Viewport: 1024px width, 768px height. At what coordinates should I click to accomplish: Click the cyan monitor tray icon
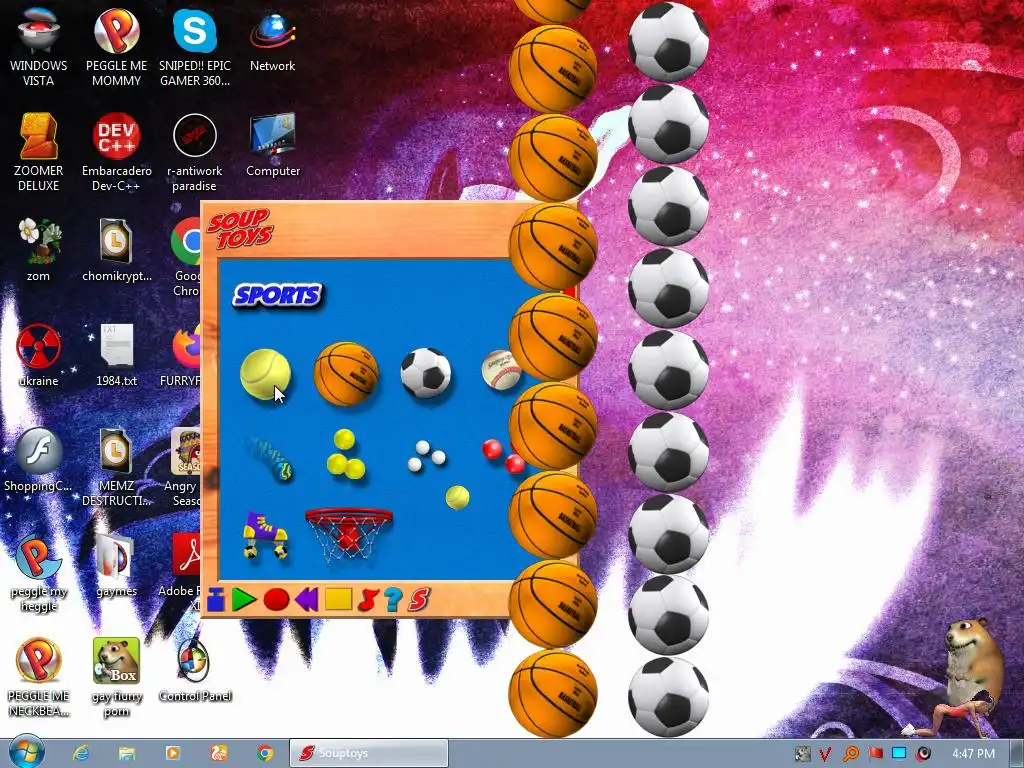click(x=899, y=754)
